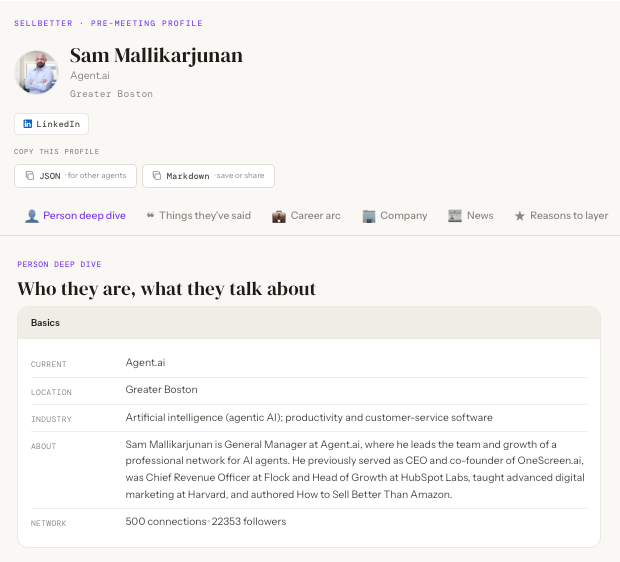Image resolution: width=620 pixels, height=562 pixels.
Task: Click the ABOUT row label
Action: [43, 446]
